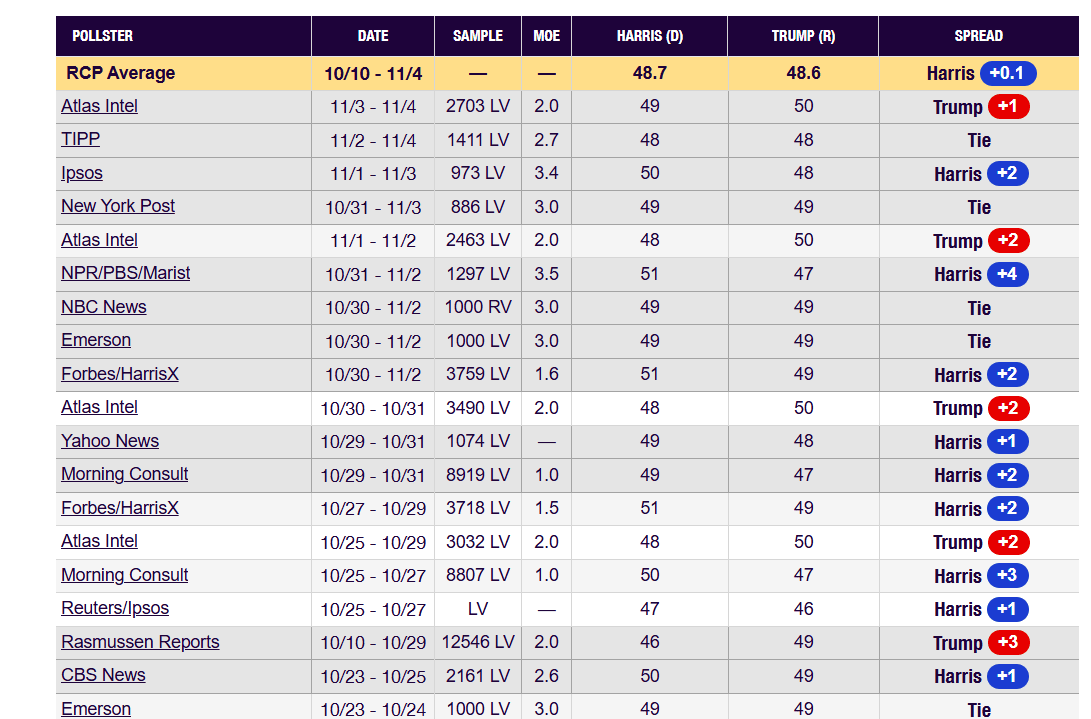Screen dimensions: 1091x719
Task: Open Morning Consult poll dated 10/25 - 10/27
Action: pyautogui.click(x=125, y=576)
